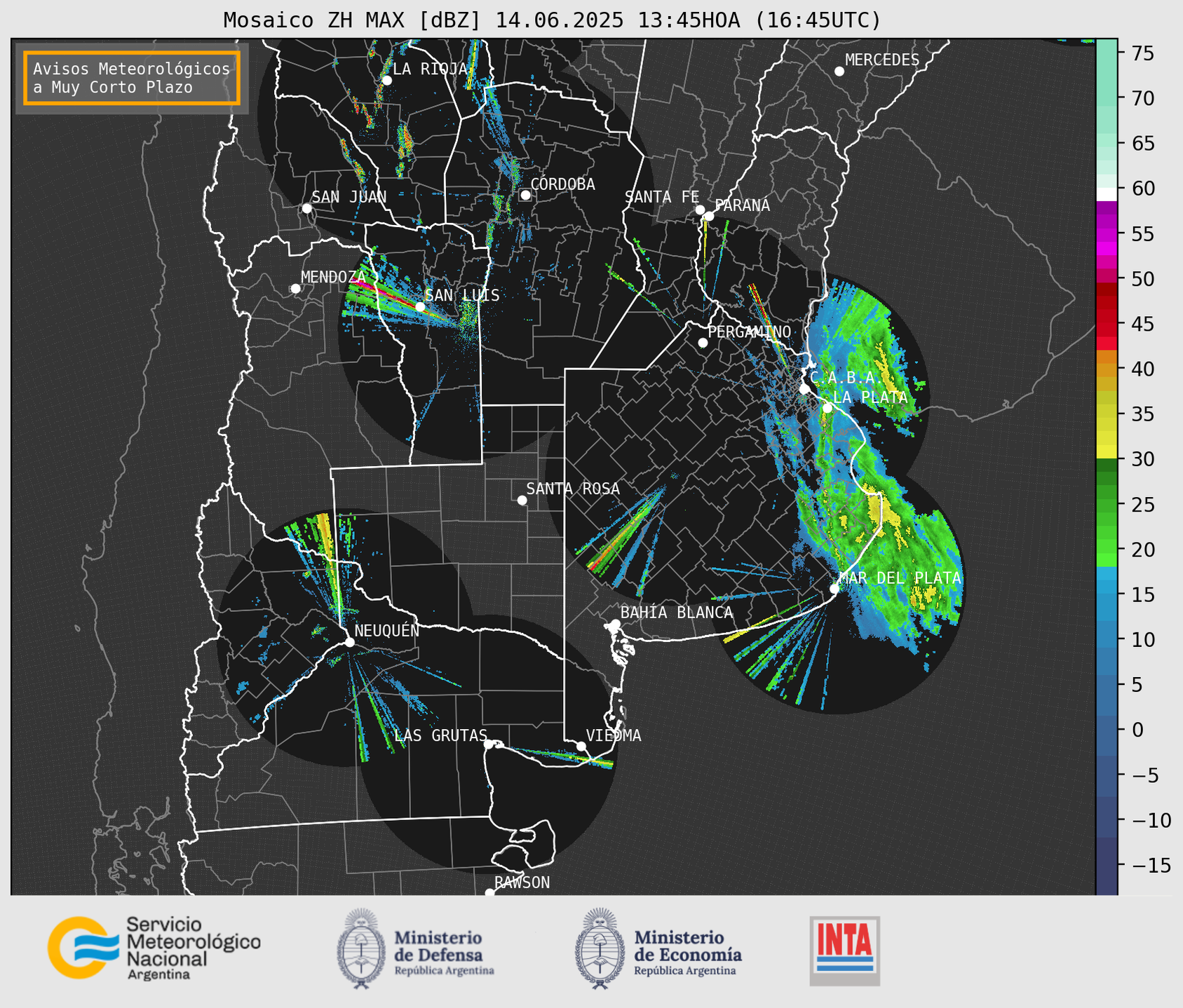
Task: Click the 40 dBZ orange color band
Action: coord(1107,369)
